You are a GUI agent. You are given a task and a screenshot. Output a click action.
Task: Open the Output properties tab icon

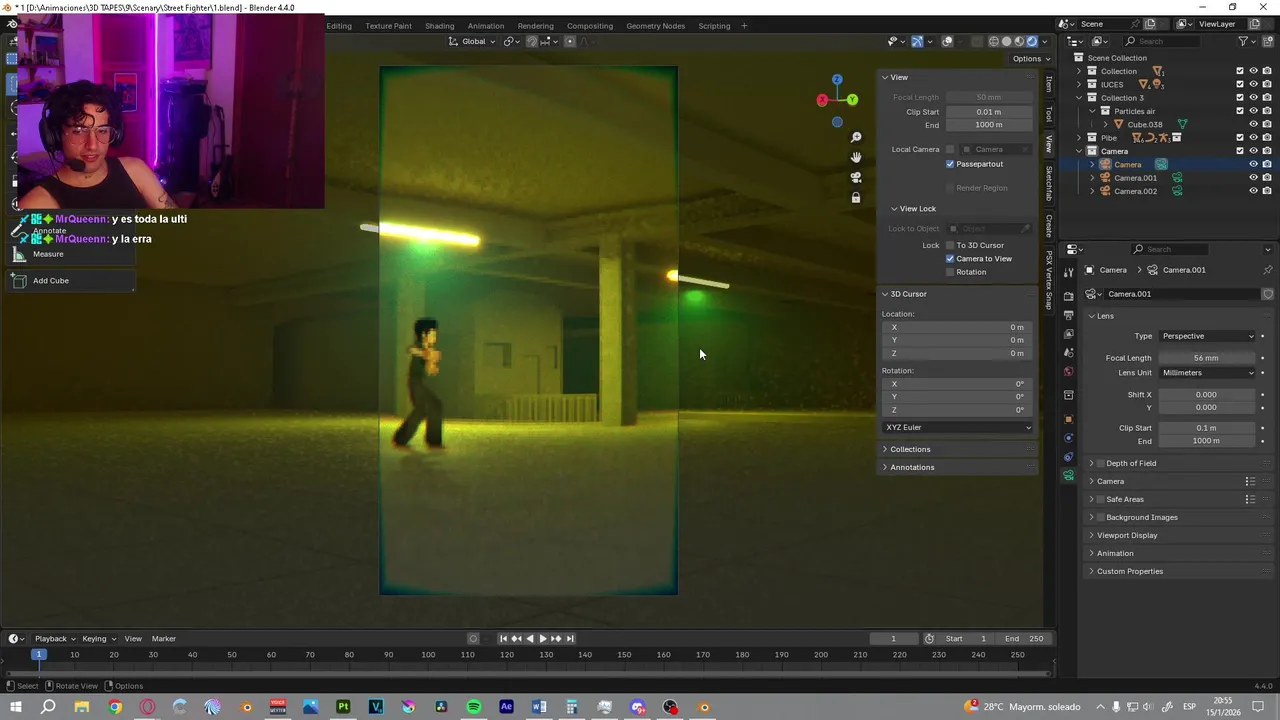[1068, 315]
